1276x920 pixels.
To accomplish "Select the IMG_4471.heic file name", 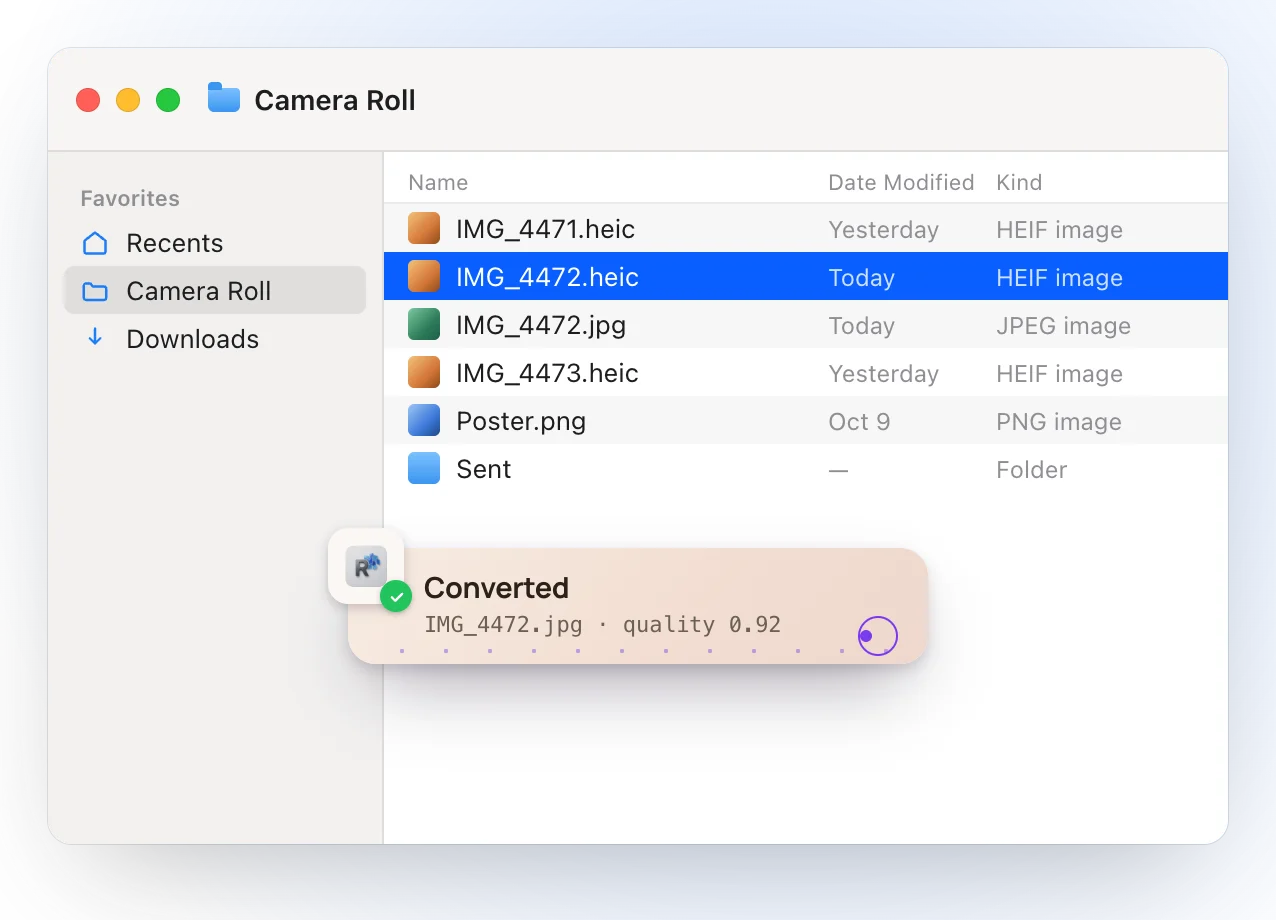I will click(x=545, y=229).
